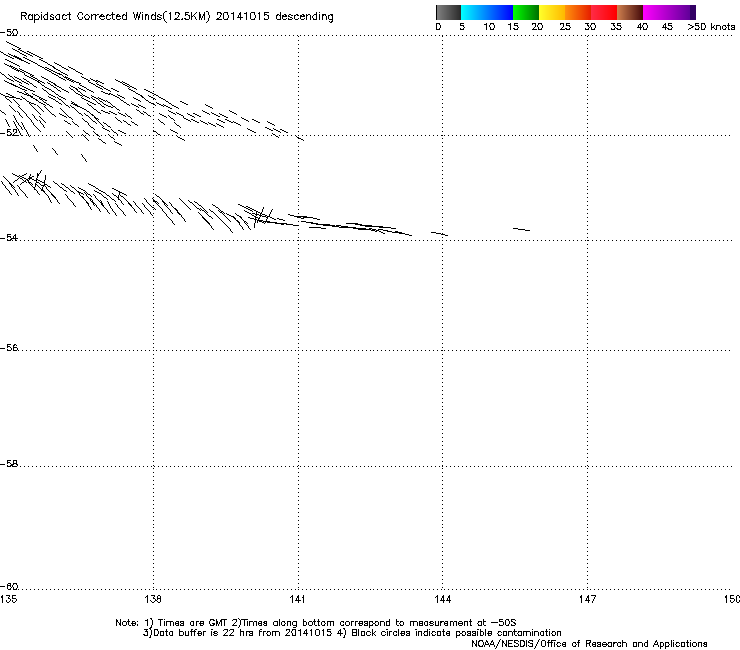Viewport: 740px width, 650px height.
Task: Click the legend tick label '25'
Action: [564, 27]
